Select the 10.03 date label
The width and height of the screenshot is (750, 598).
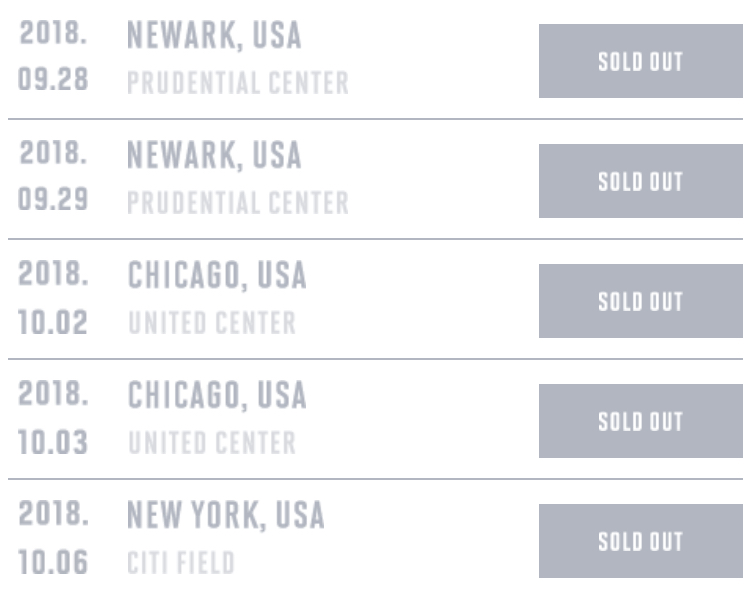click(x=53, y=443)
